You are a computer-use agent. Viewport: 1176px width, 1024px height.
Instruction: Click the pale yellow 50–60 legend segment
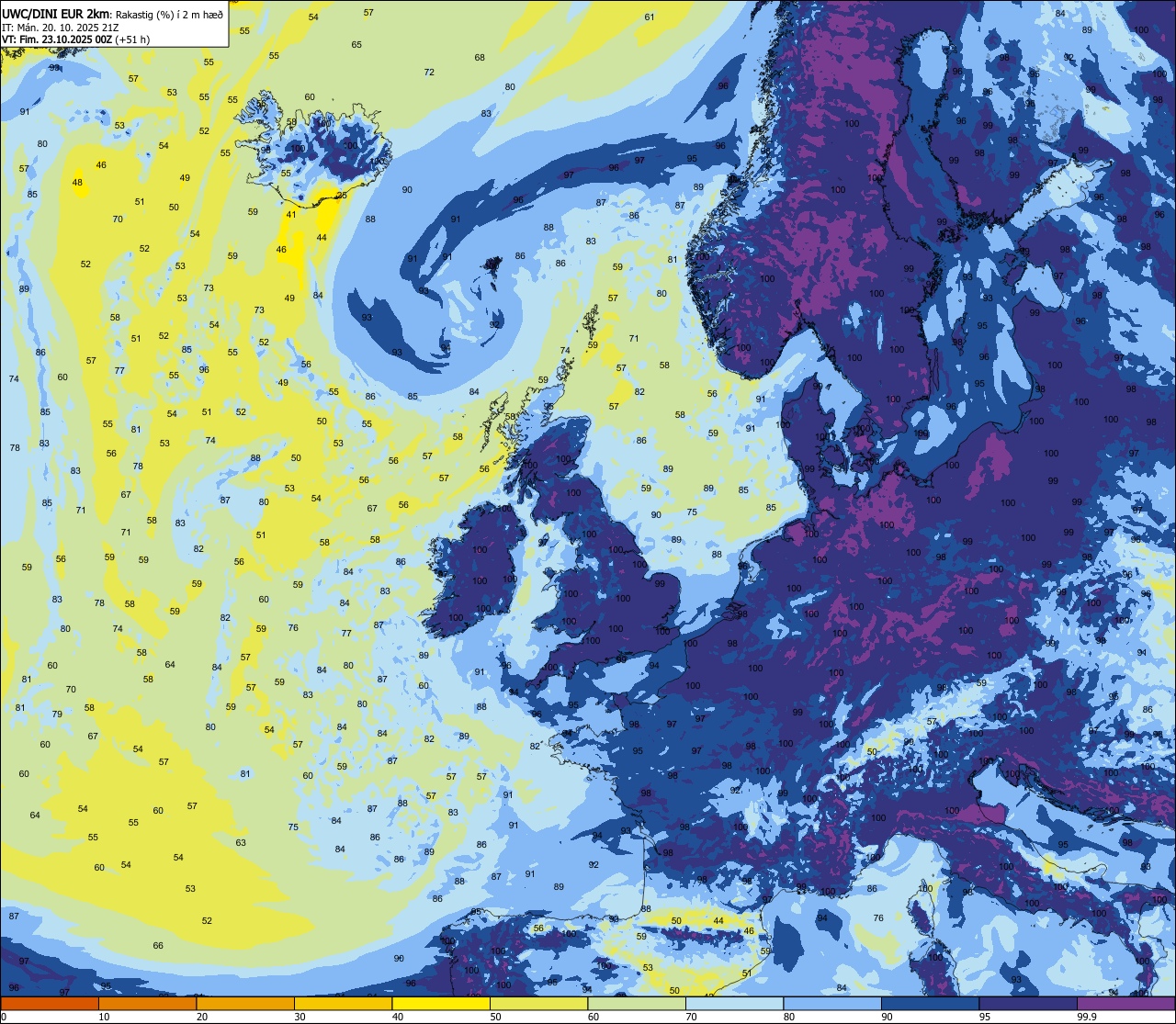coord(538,1003)
